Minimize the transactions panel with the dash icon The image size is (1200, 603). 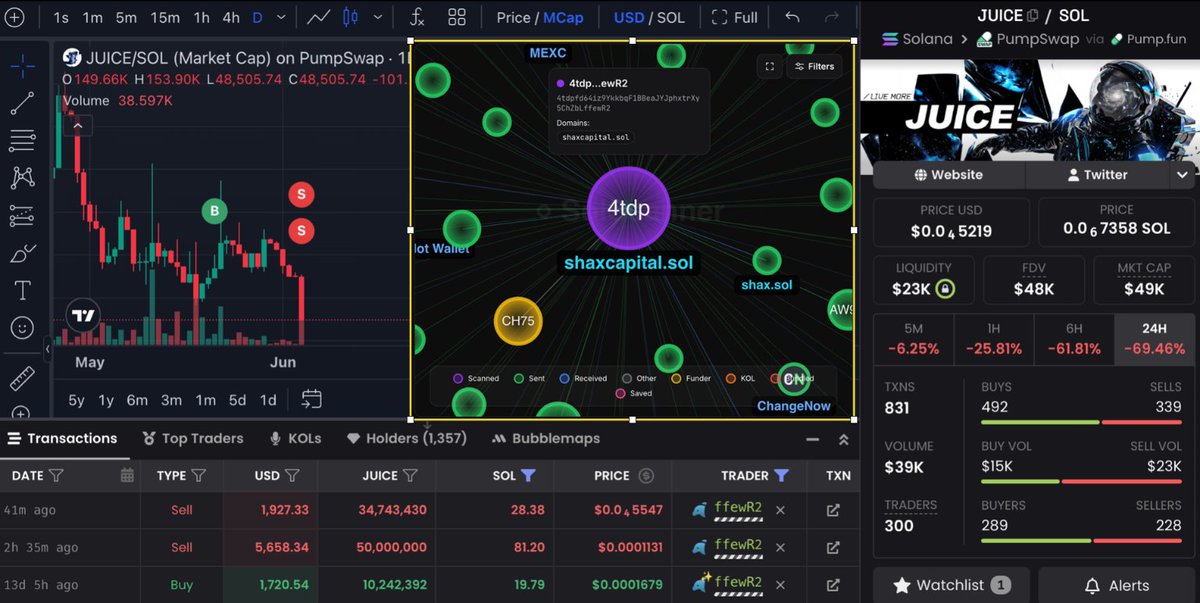(x=812, y=439)
